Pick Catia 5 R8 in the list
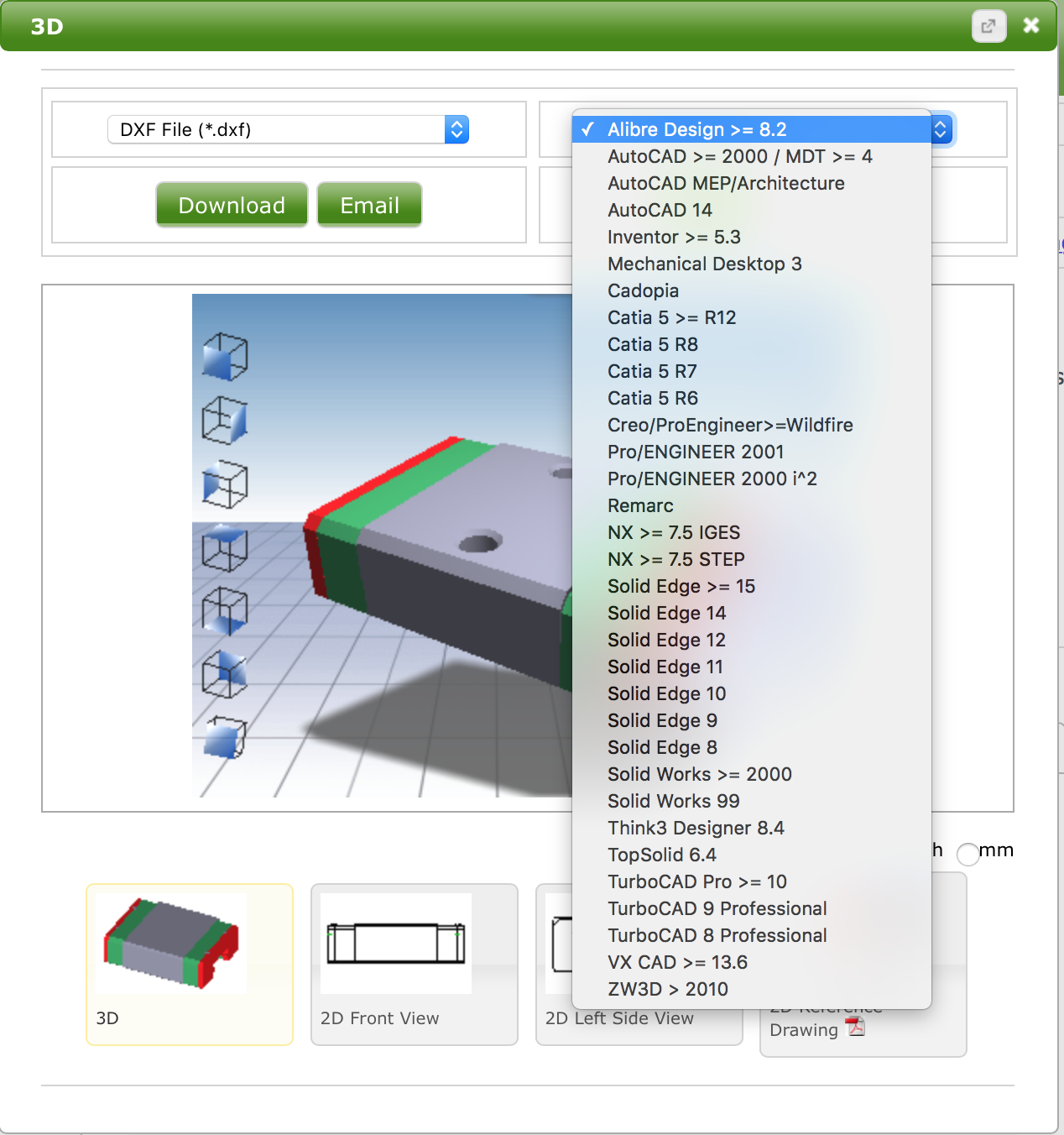The image size is (1064, 1135). pyautogui.click(x=652, y=344)
